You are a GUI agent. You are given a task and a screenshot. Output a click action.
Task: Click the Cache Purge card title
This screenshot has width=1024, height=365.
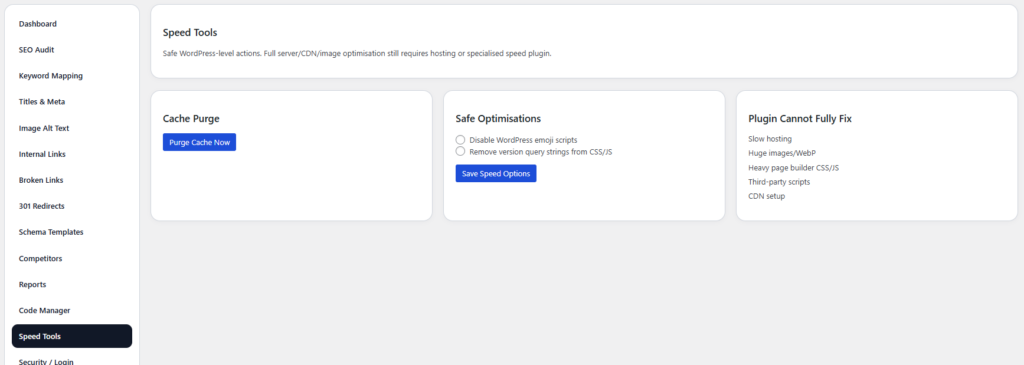(191, 119)
